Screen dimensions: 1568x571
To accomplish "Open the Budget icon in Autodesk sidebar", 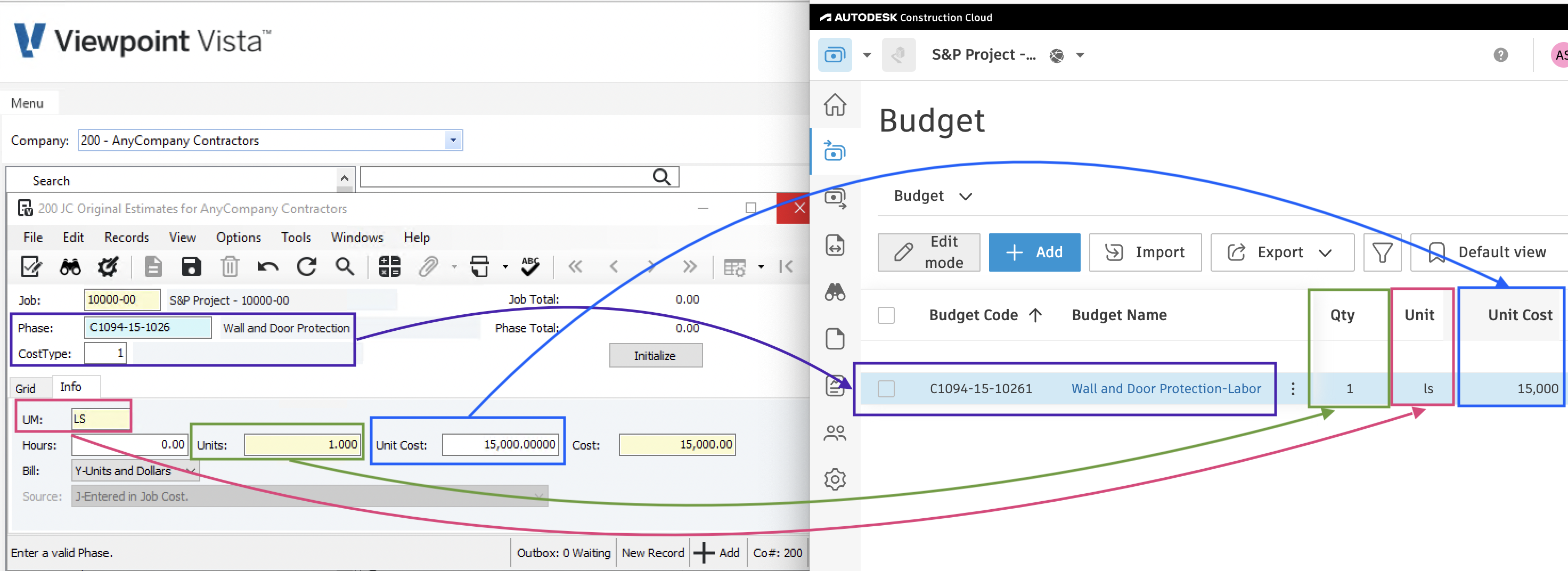I will tap(835, 151).
